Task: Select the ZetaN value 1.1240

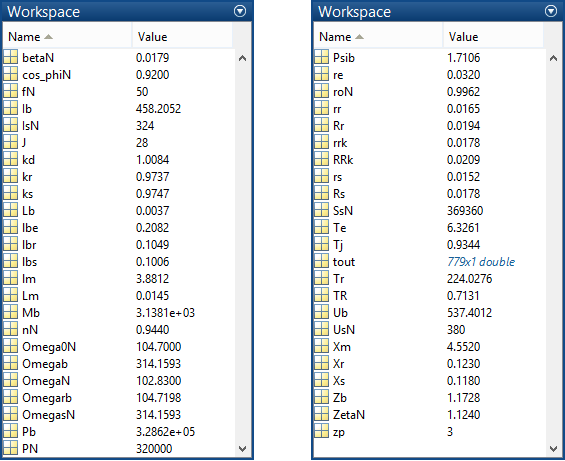Action: pyautogui.click(x=463, y=414)
